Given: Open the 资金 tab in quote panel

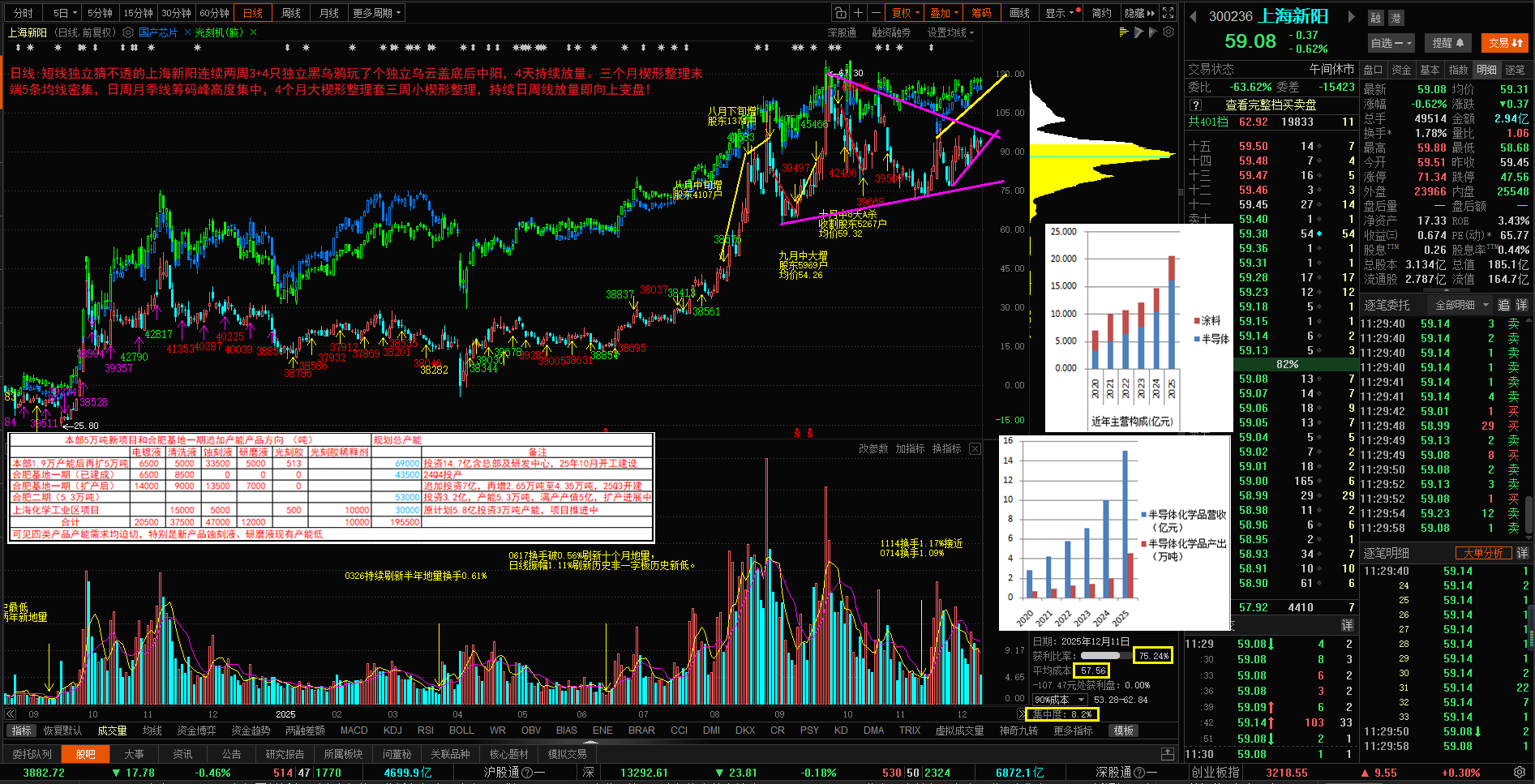Looking at the screenshot, I should tap(1401, 70).
